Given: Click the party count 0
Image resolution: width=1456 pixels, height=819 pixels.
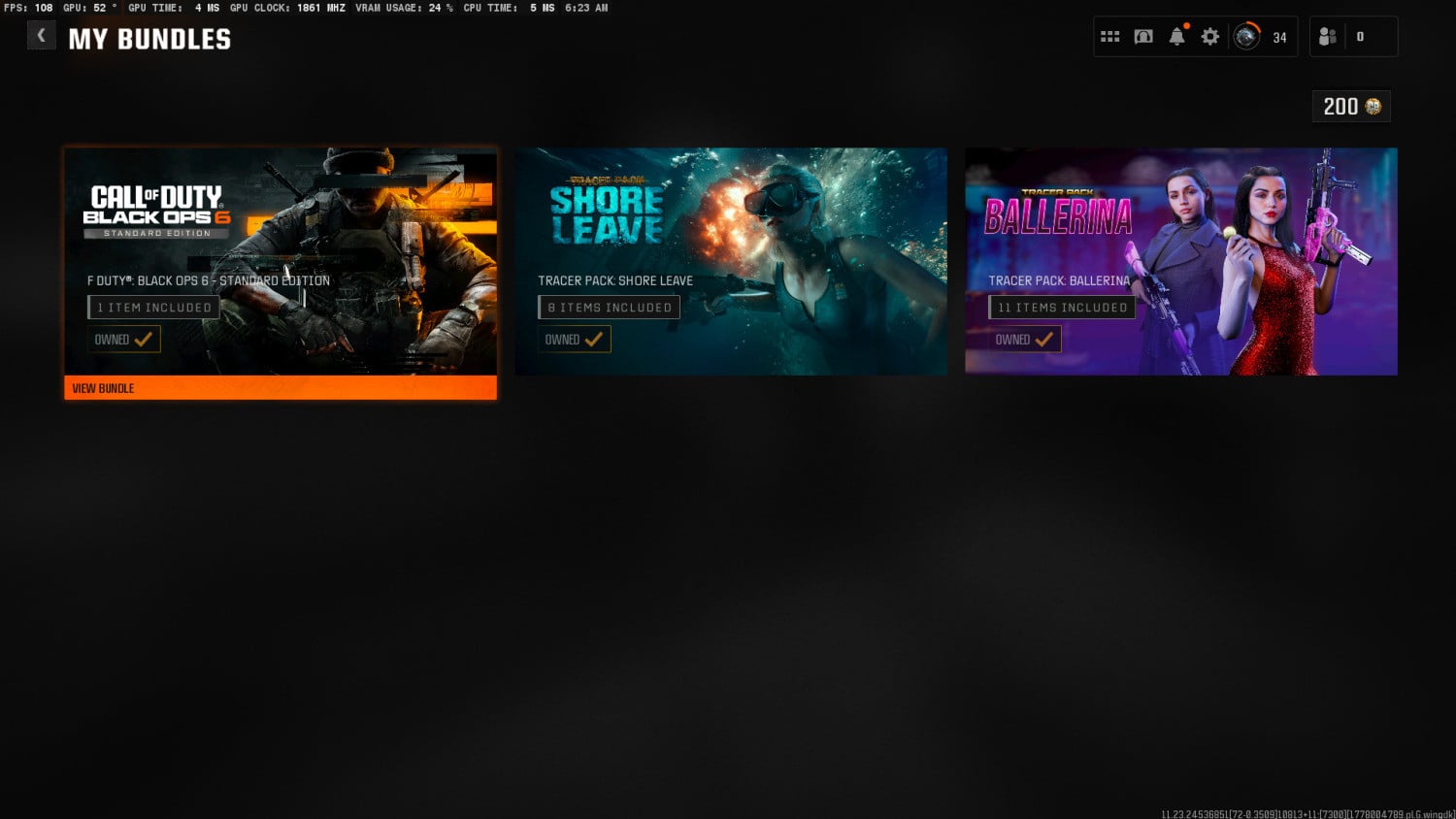Looking at the screenshot, I should point(1360,37).
